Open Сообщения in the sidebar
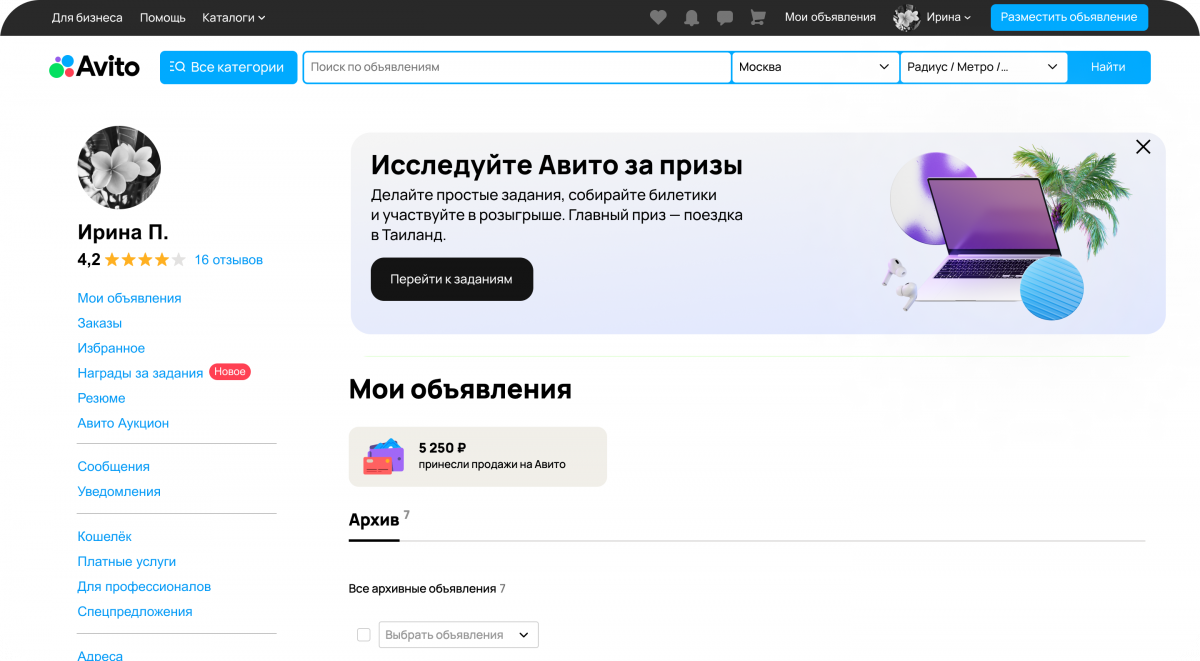The image size is (1200, 661). pyautogui.click(x=113, y=466)
